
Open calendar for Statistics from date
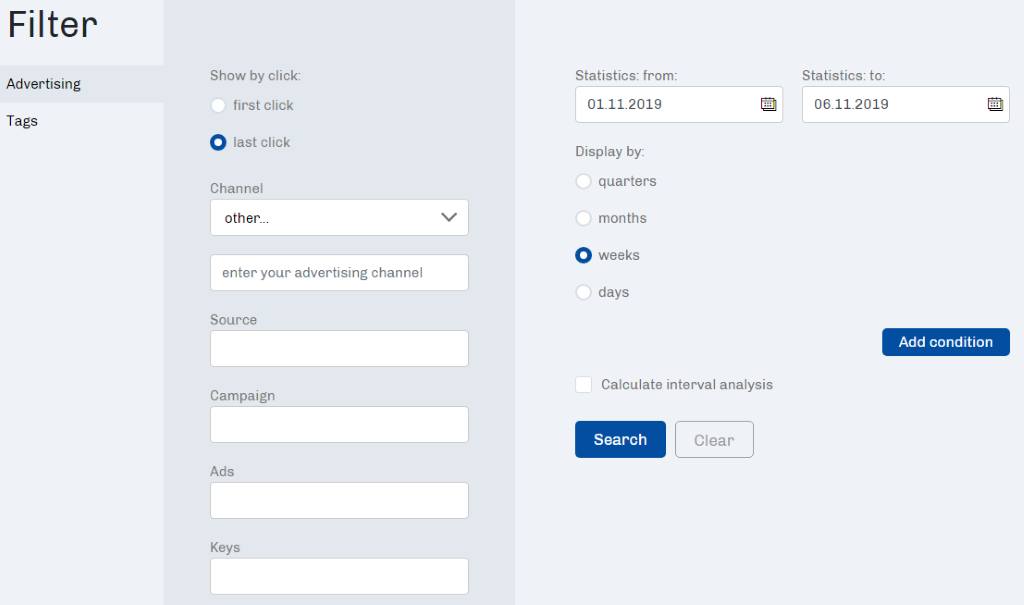(x=768, y=104)
